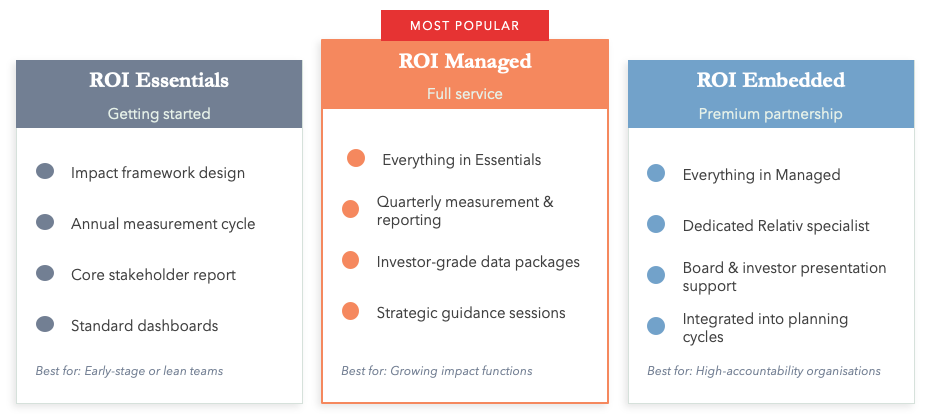Click the orange bullet beside Strategic guidance sessions
The image size is (931, 418).
[x=350, y=311]
